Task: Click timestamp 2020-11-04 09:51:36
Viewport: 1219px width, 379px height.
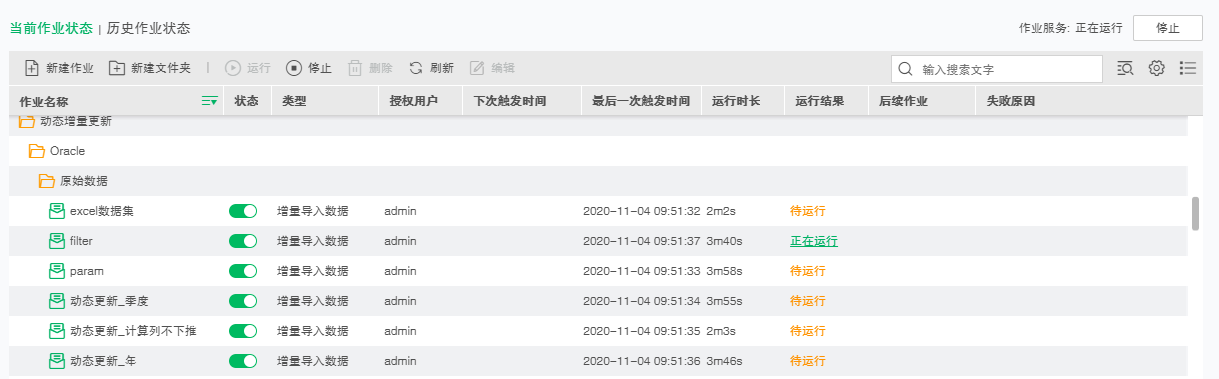Action: pyautogui.click(x=642, y=361)
